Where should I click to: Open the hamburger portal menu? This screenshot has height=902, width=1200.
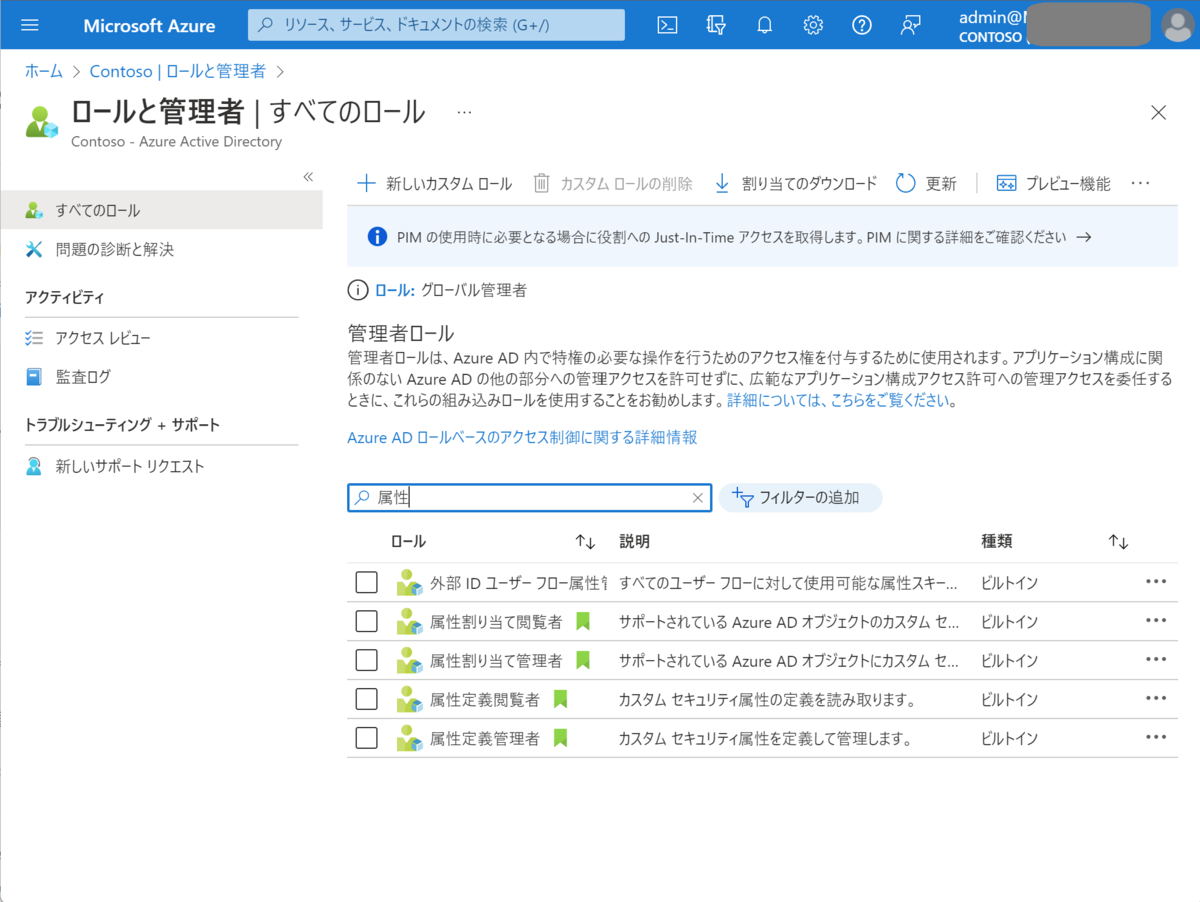[29, 25]
